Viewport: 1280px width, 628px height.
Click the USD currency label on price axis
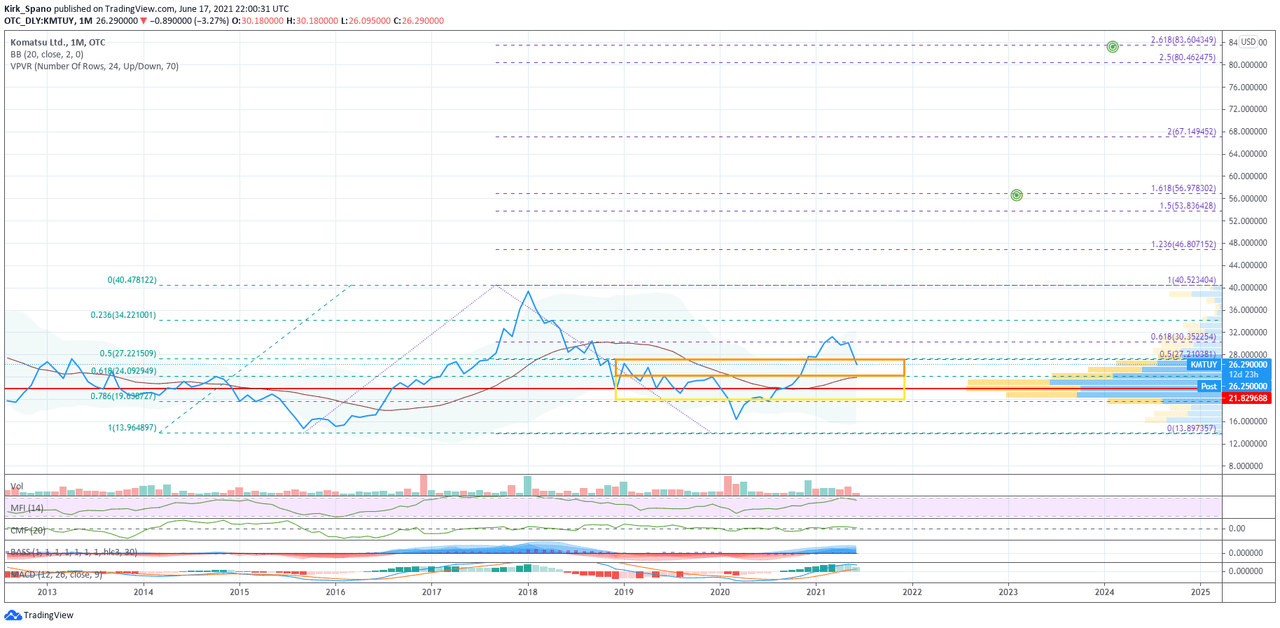[x=1249, y=42]
